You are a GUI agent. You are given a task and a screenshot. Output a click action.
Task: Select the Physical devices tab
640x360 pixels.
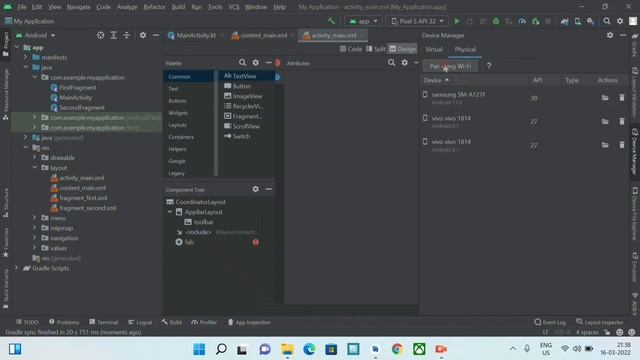coord(465,49)
